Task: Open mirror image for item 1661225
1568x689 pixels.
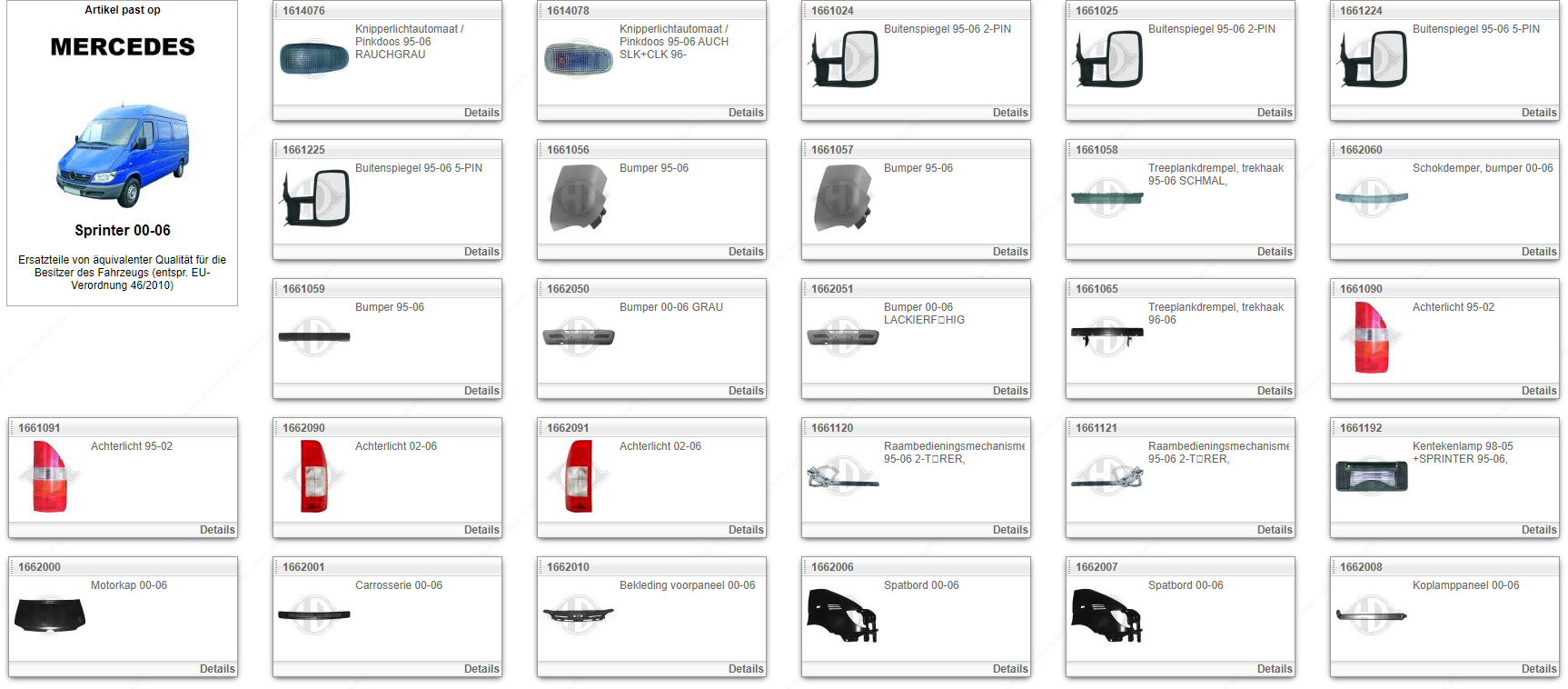Action: (x=314, y=198)
